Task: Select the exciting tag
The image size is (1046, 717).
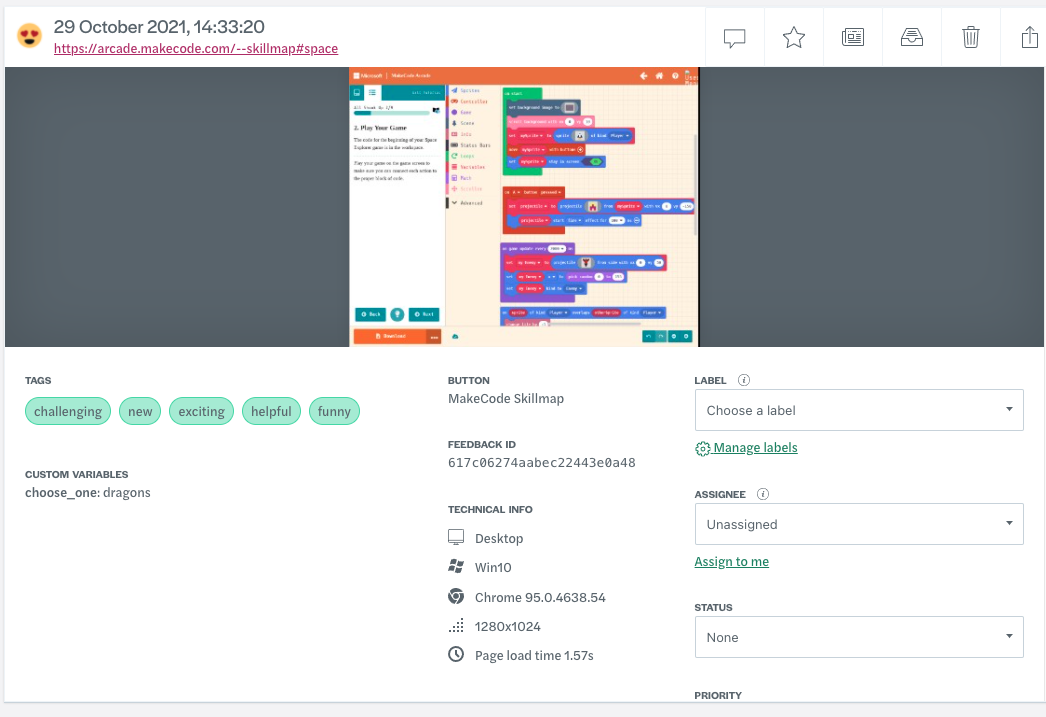Action: pyautogui.click(x=201, y=412)
